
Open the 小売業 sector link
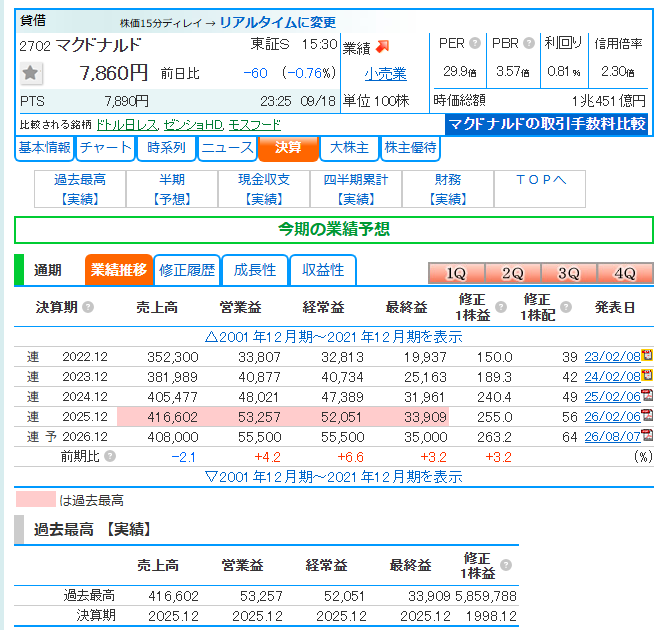click(385, 74)
